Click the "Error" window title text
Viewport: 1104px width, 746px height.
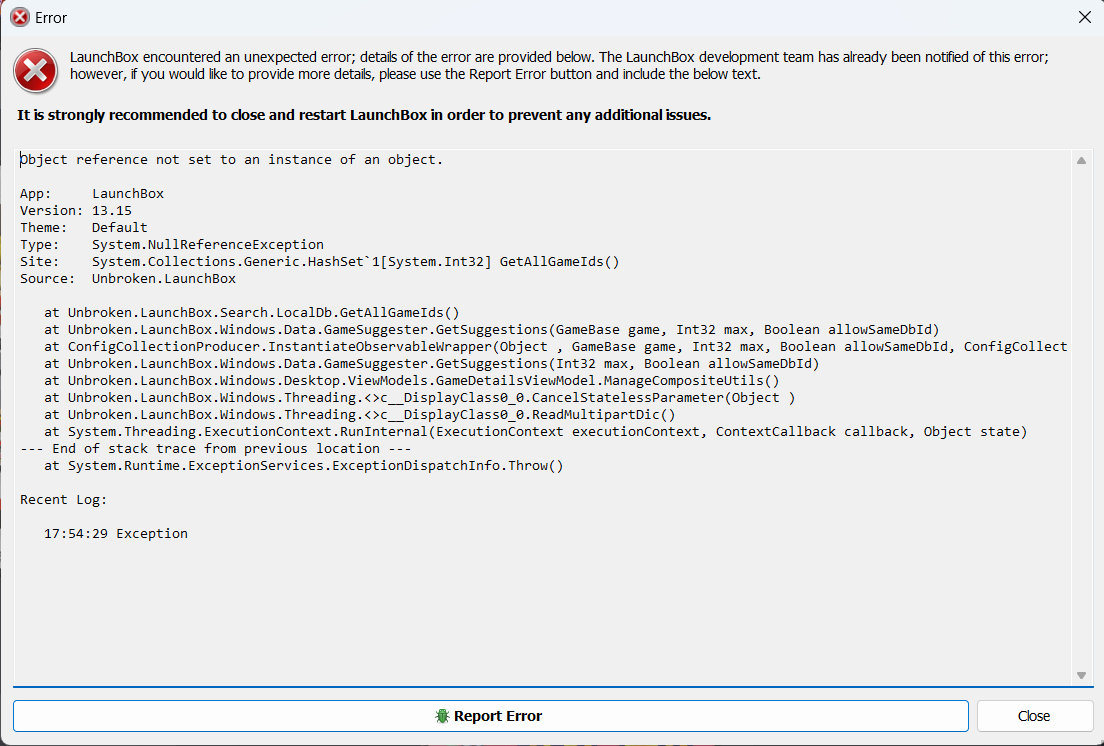(51, 18)
